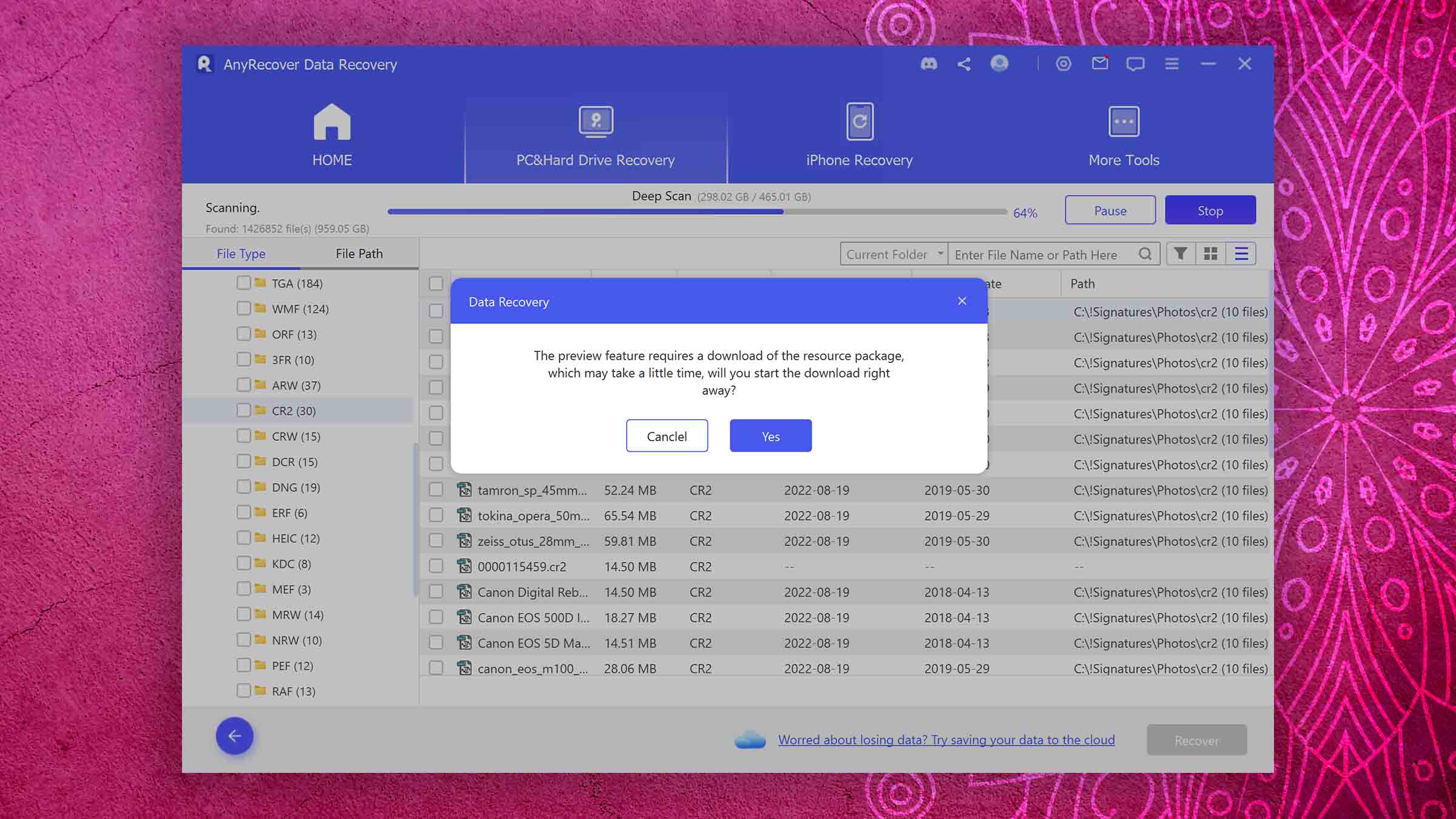This screenshot has width=1456, height=819.
Task: Tick checkbox for canon_eos_m100 file
Action: (x=436, y=668)
